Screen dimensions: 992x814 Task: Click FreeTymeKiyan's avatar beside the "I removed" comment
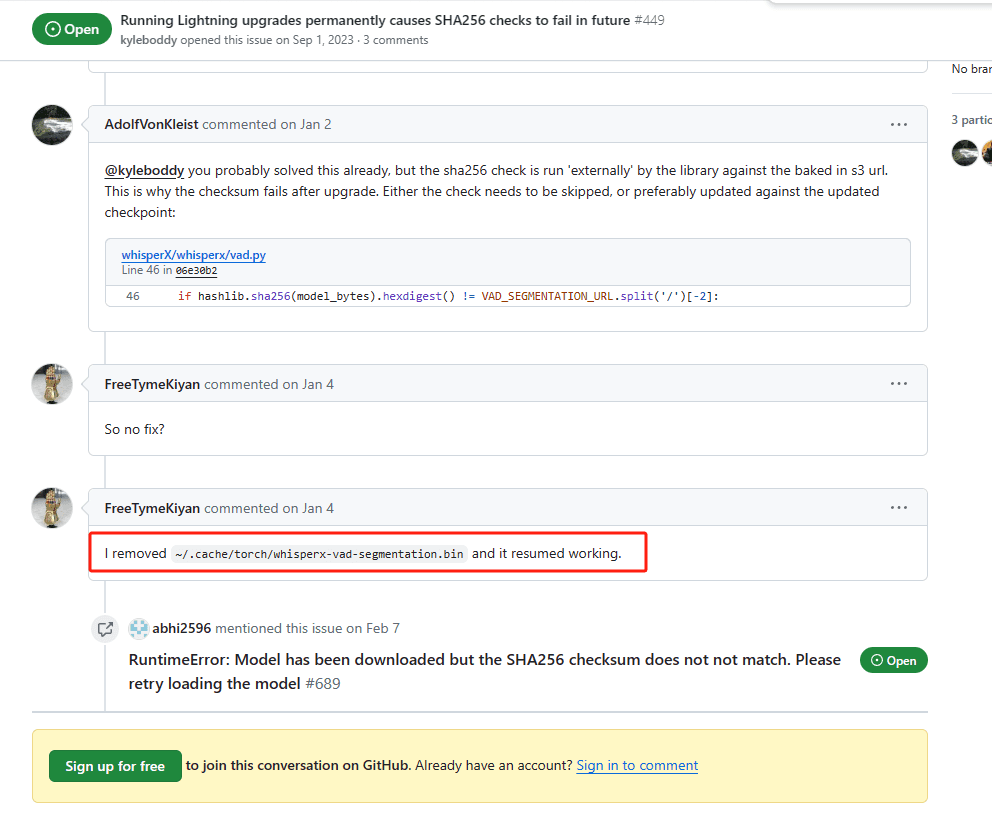[52, 508]
